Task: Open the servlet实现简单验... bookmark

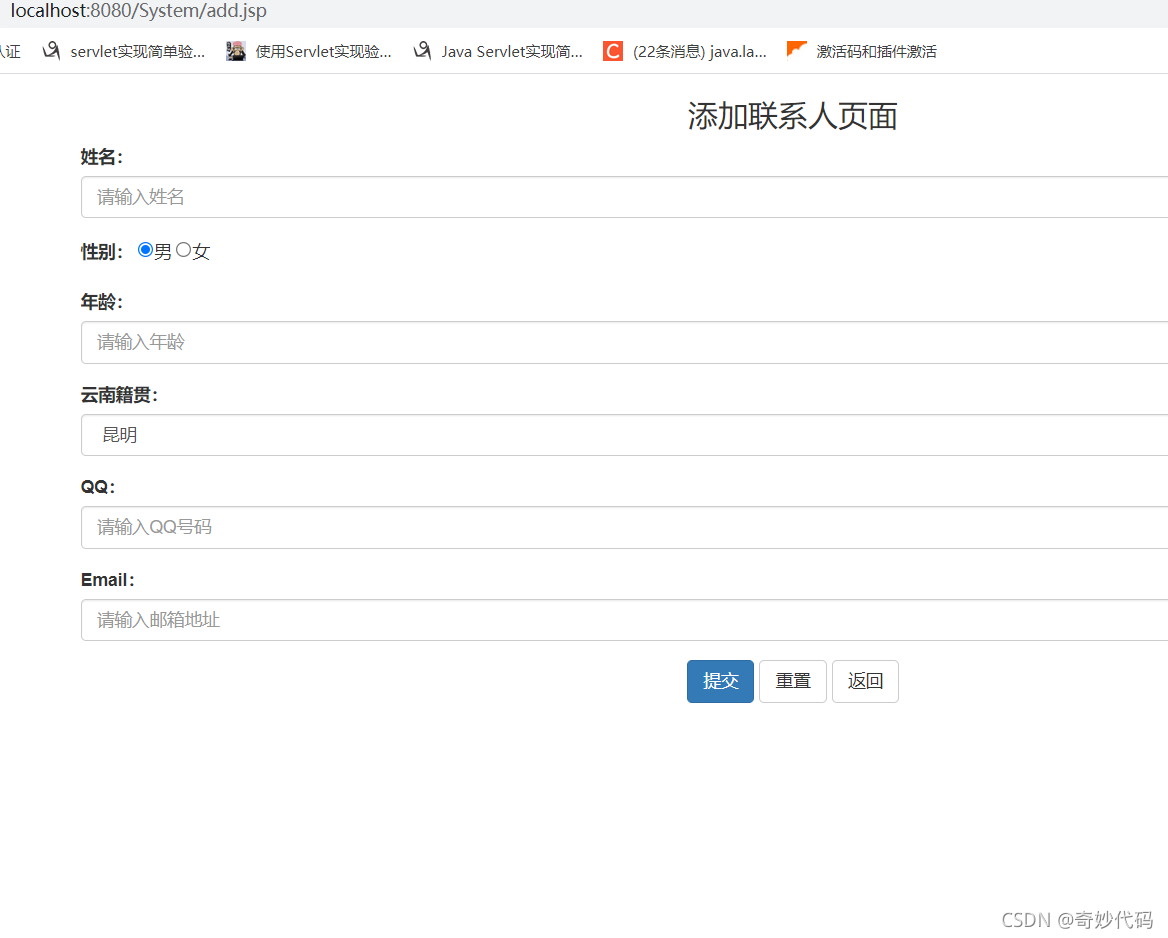Action: (124, 51)
